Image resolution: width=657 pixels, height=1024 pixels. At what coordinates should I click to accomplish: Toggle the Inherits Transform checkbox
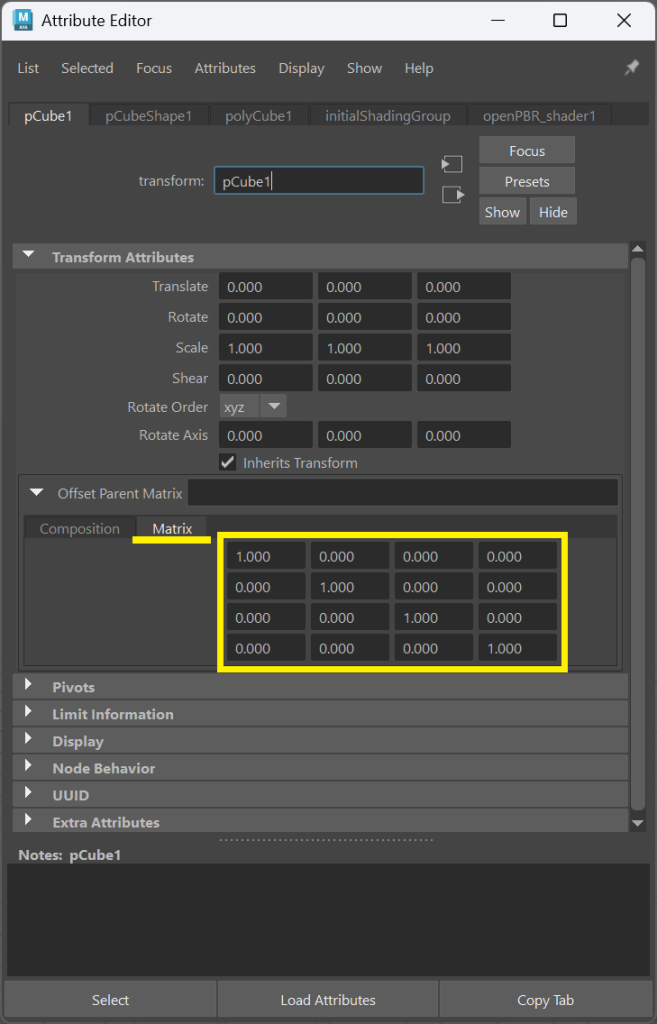point(228,463)
